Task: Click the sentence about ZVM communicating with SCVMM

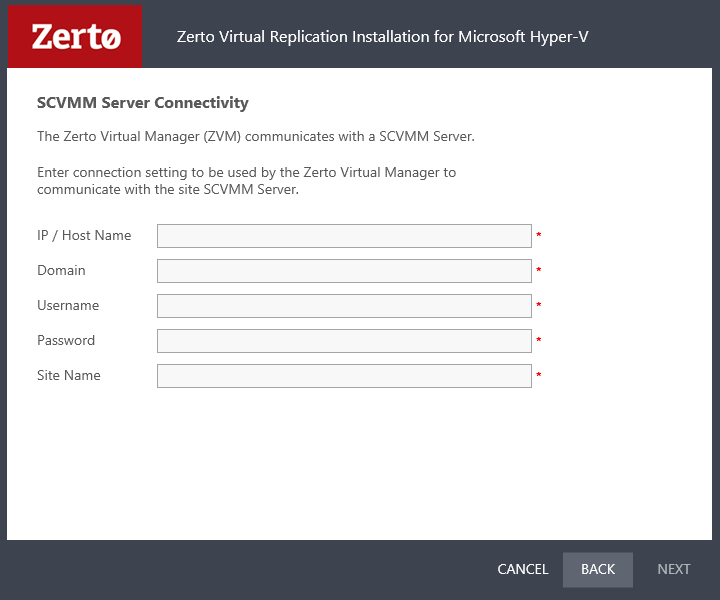Action: (256, 136)
